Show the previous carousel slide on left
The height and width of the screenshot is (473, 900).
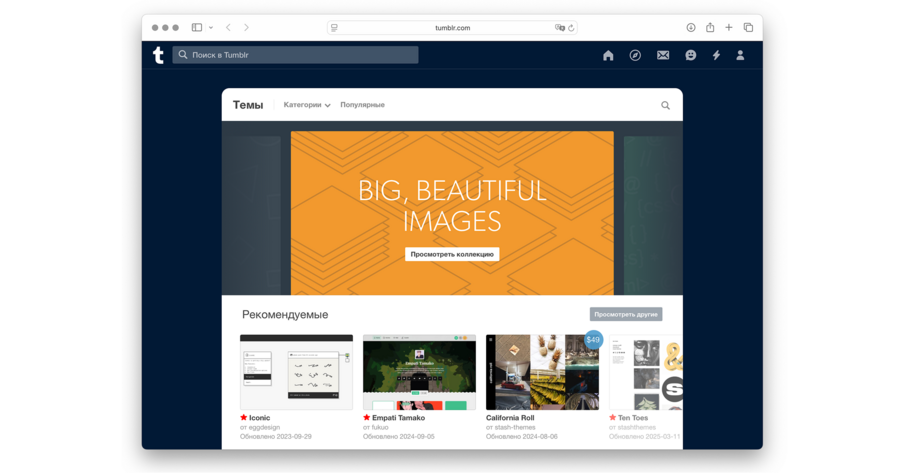point(251,213)
